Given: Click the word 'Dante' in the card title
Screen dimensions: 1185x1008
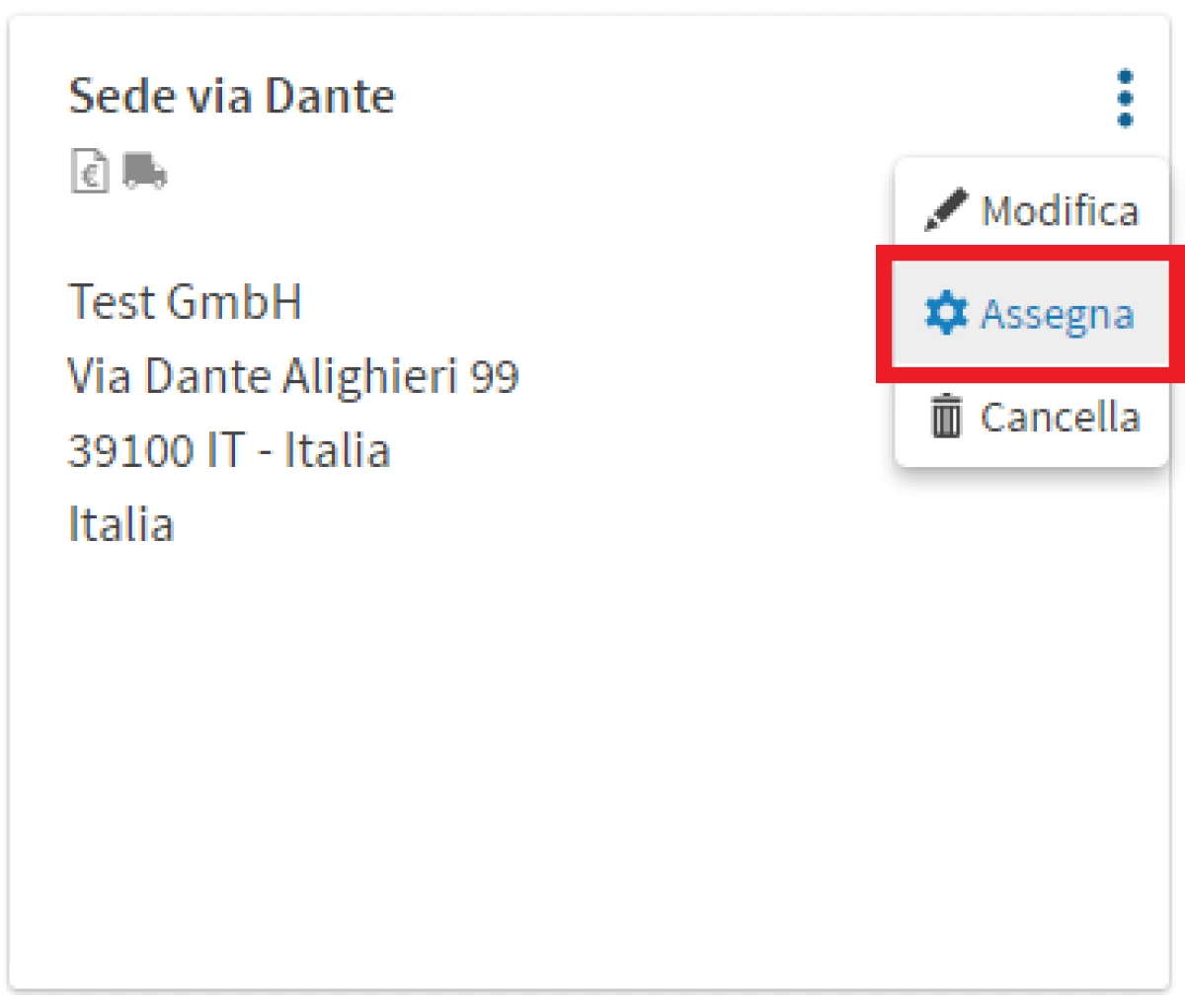Looking at the screenshot, I should coord(330,97).
